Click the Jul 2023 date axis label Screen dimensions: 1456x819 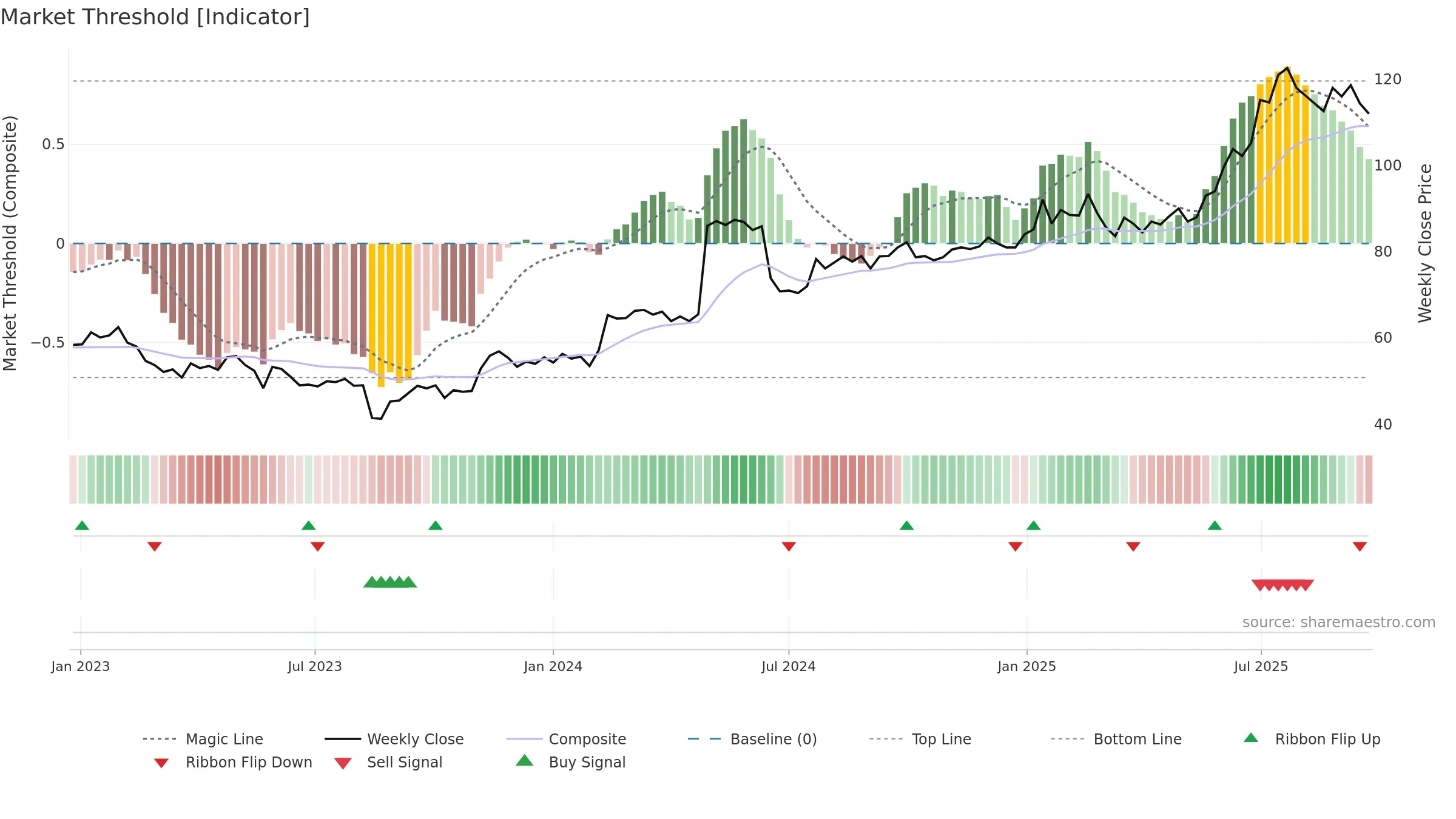coord(315,667)
